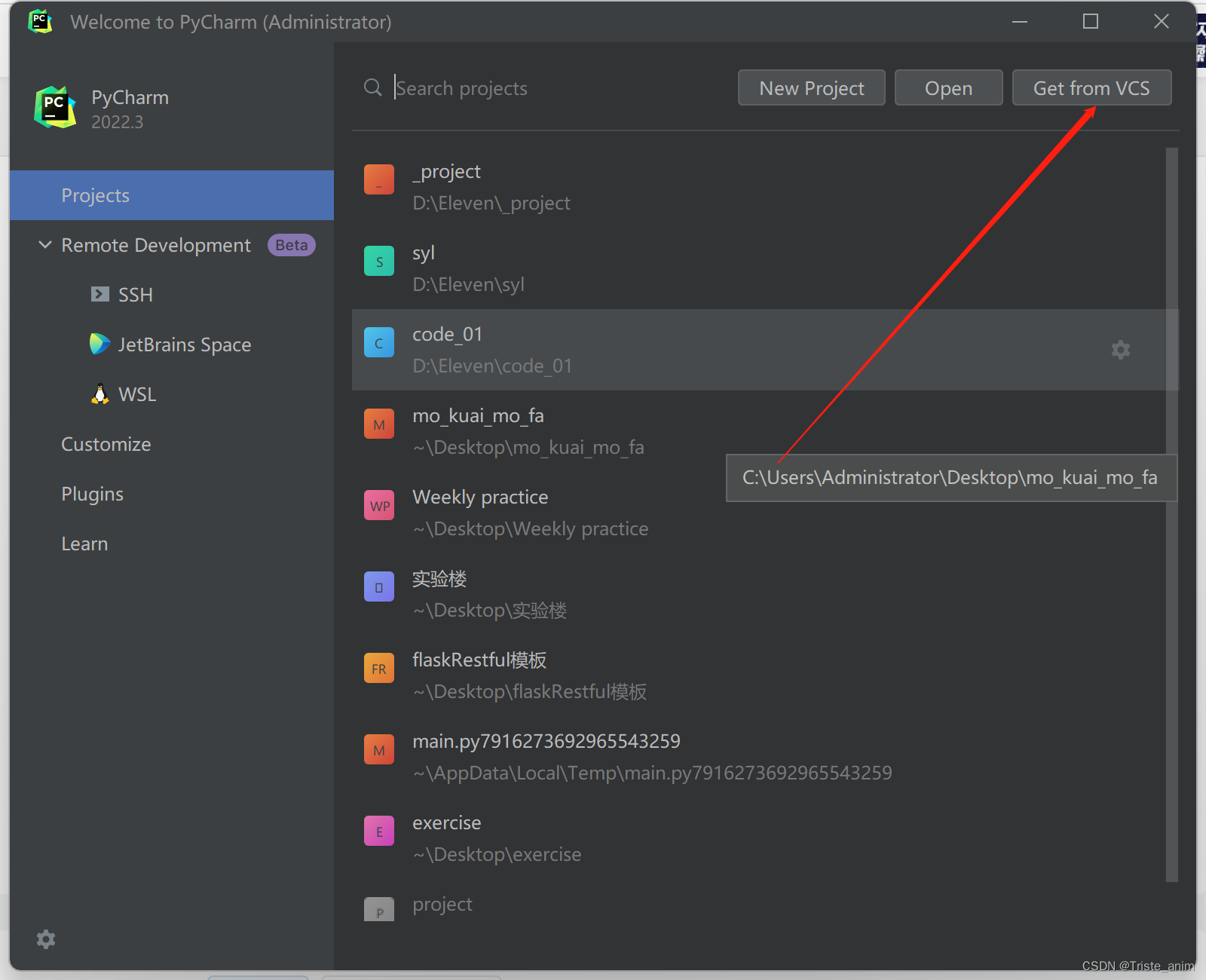This screenshot has width=1206, height=980.
Task: Click the Open button
Action: [948, 87]
